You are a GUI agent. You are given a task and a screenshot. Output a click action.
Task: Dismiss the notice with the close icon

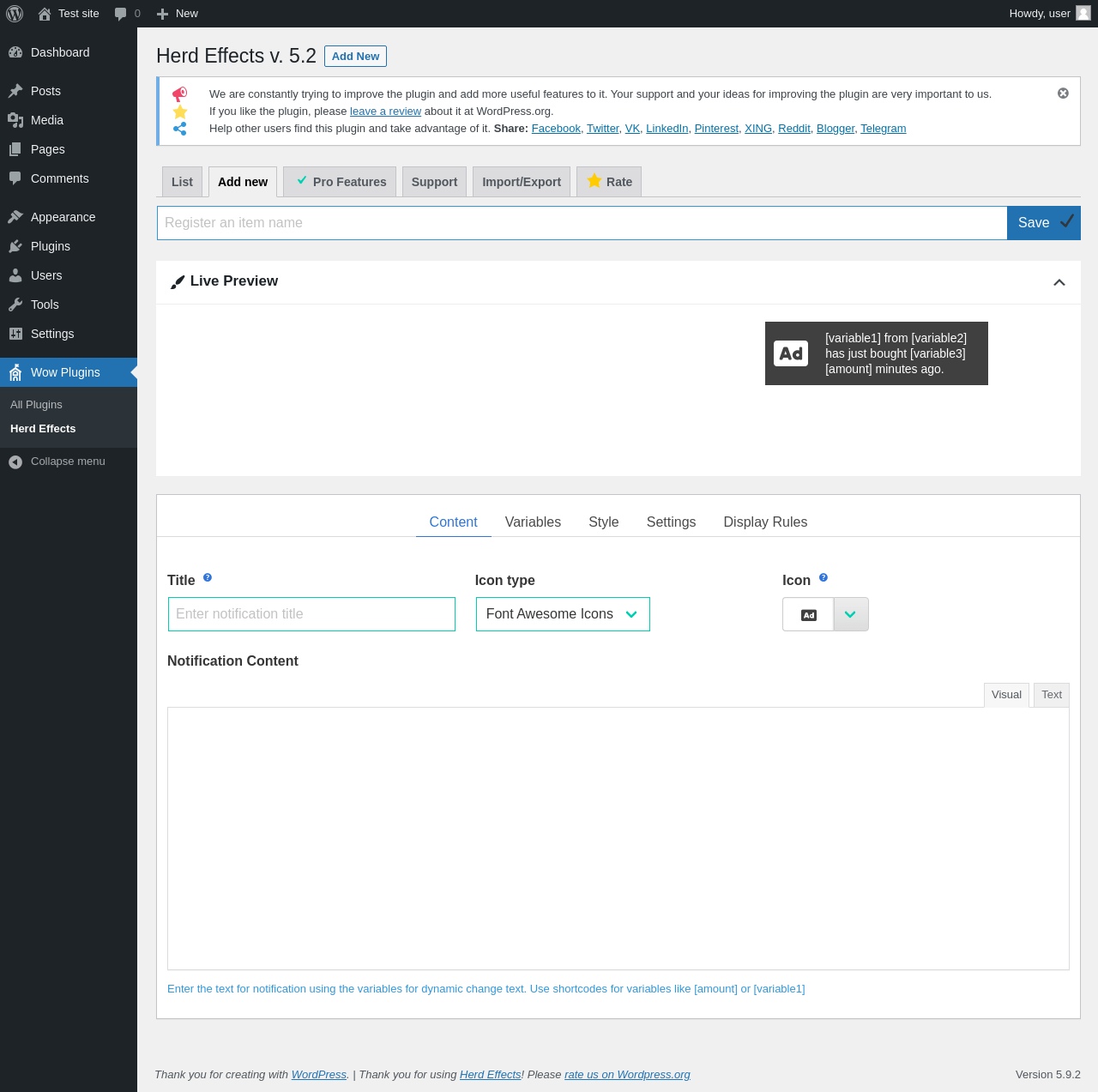[1063, 93]
